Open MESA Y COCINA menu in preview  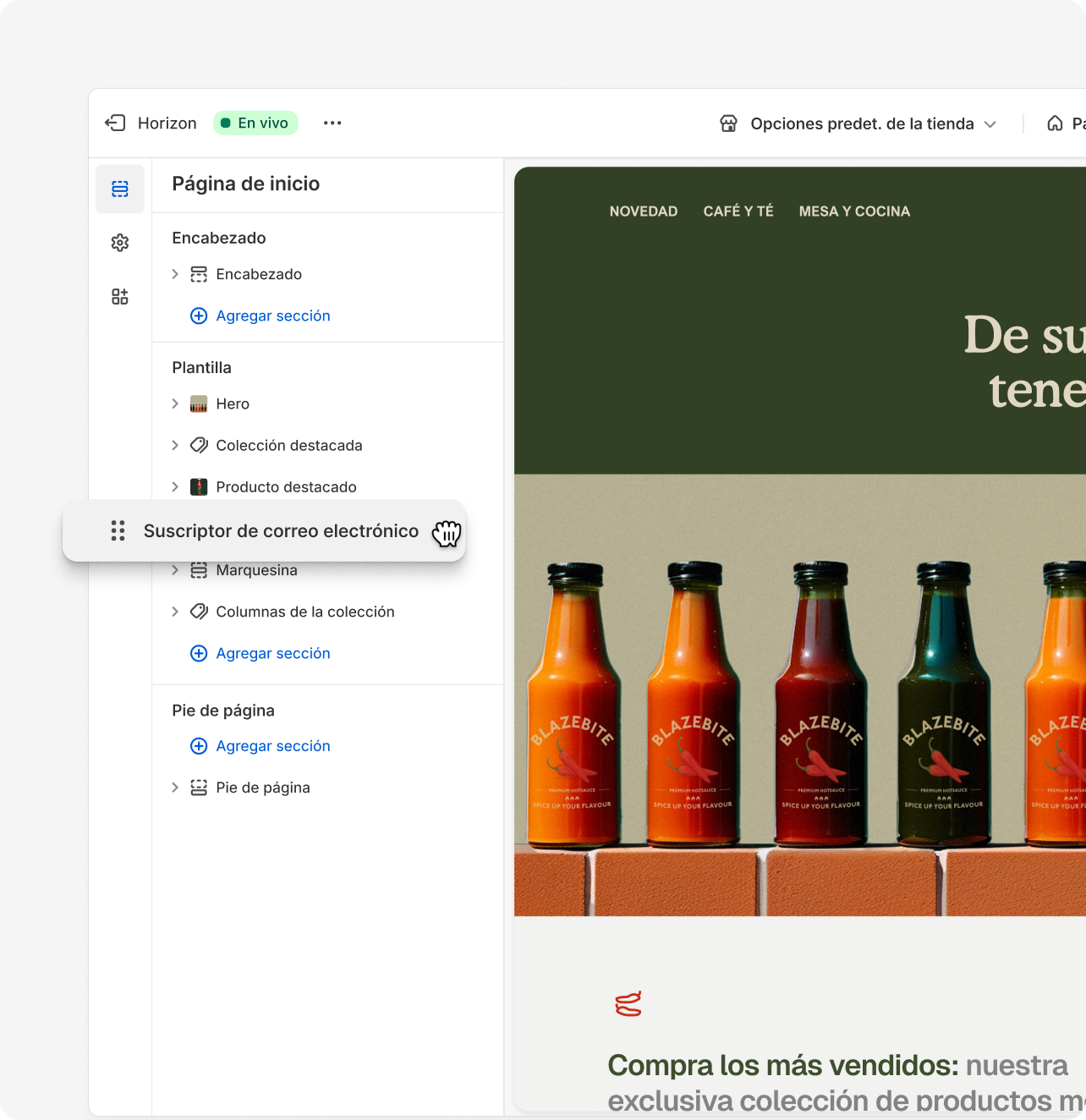coord(854,211)
